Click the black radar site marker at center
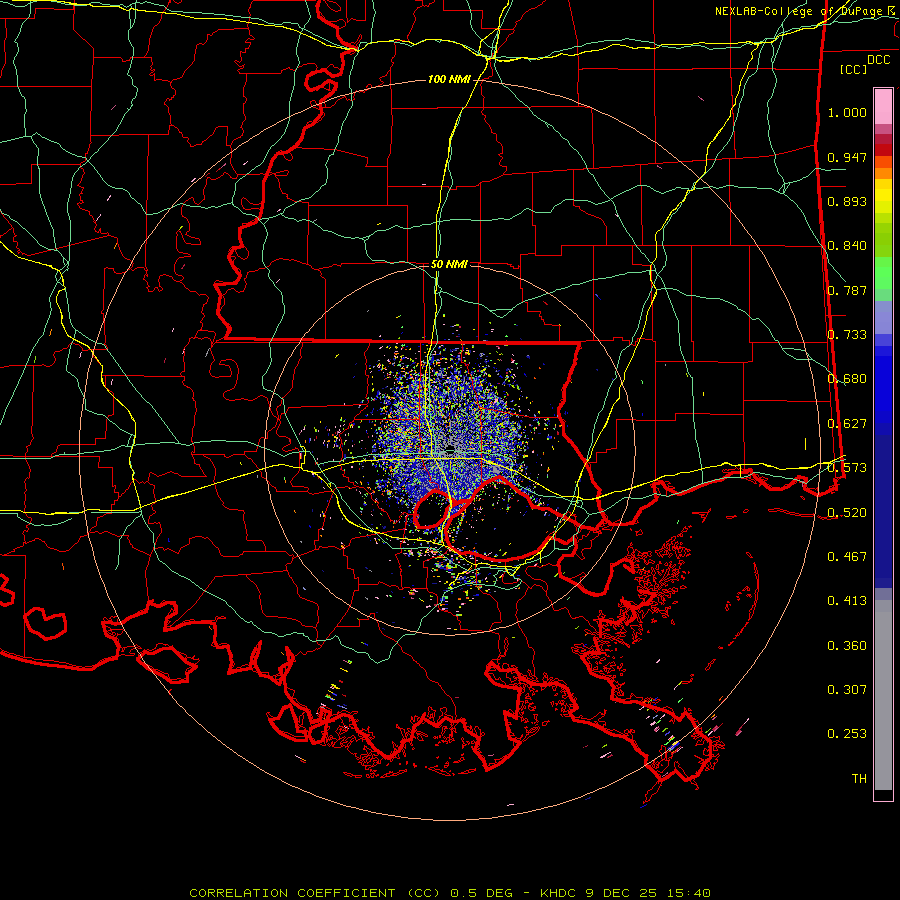This screenshot has width=900, height=900. [451, 449]
